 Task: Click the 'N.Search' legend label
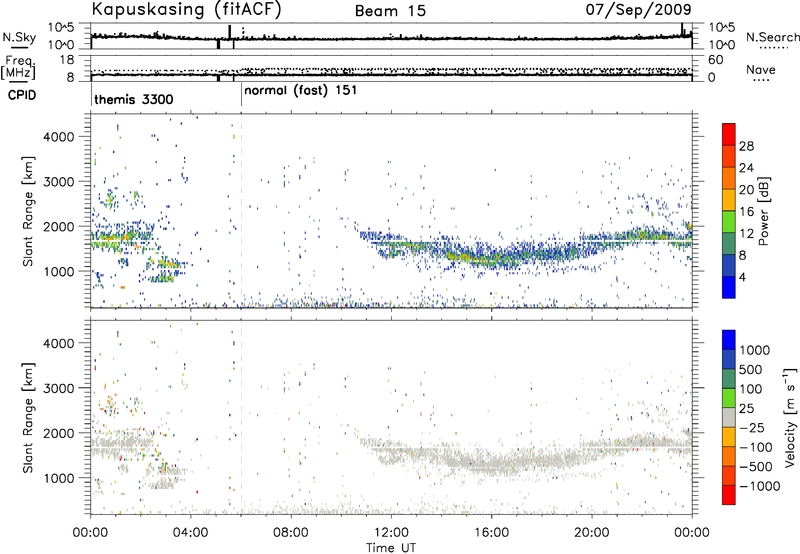tap(772, 37)
